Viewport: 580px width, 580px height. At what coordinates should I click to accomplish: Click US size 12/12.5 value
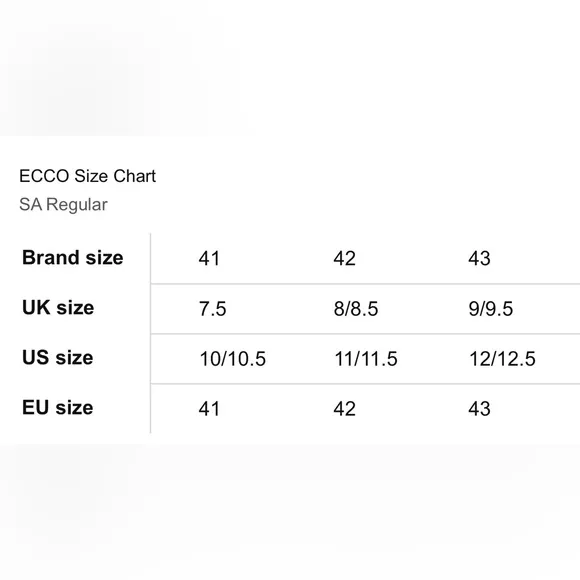point(502,359)
